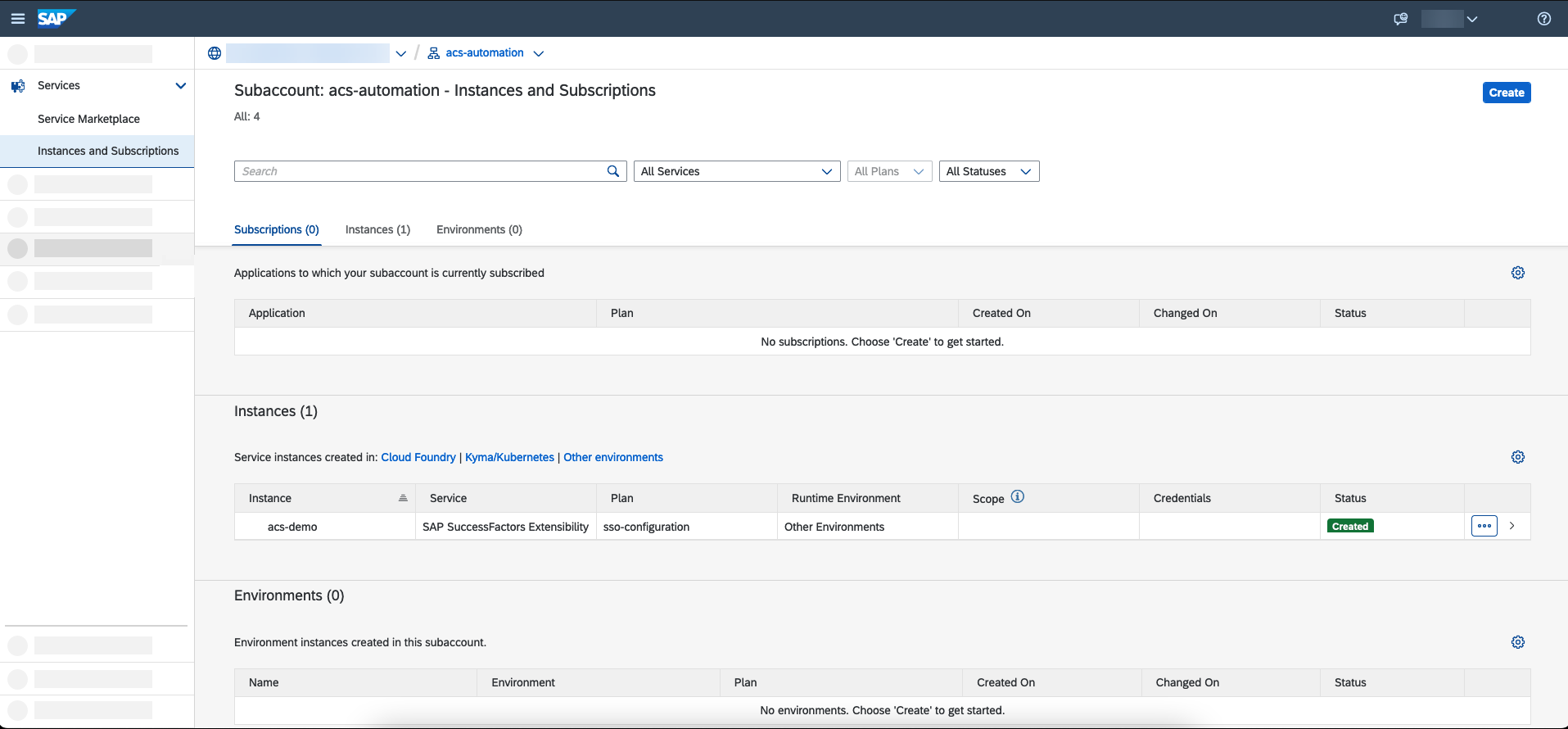Image resolution: width=1568 pixels, height=729 pixels.
Task: Click the Credentials column header
Action: (x=1230, y=498)
